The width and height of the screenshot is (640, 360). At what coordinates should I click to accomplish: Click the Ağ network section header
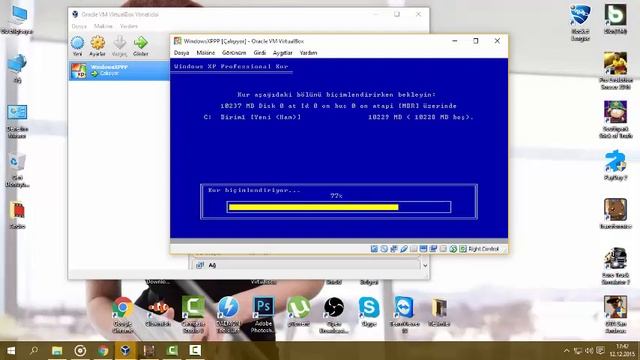point(306,265)
